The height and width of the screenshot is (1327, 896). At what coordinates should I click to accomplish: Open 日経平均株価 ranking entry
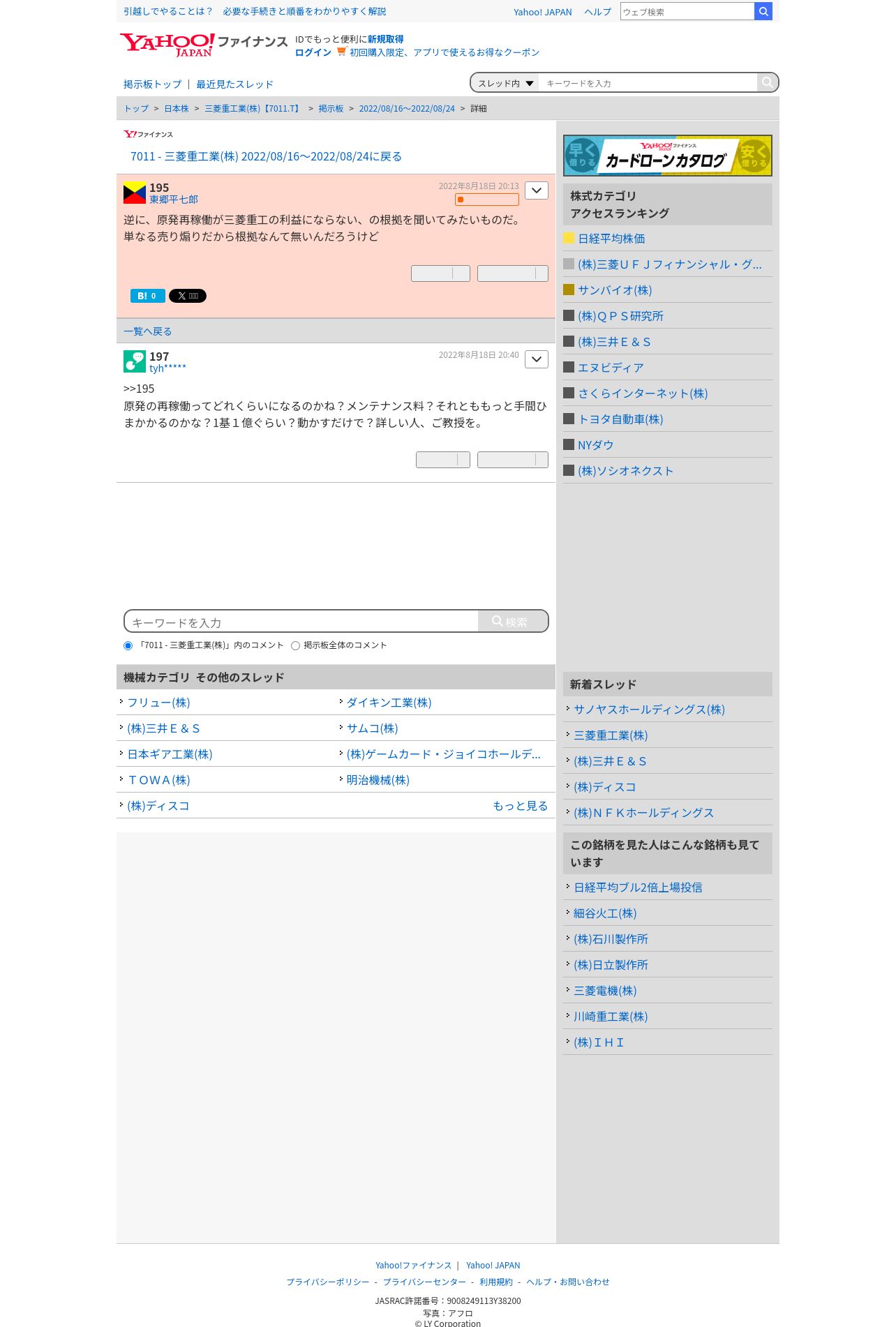coord(611,239)
